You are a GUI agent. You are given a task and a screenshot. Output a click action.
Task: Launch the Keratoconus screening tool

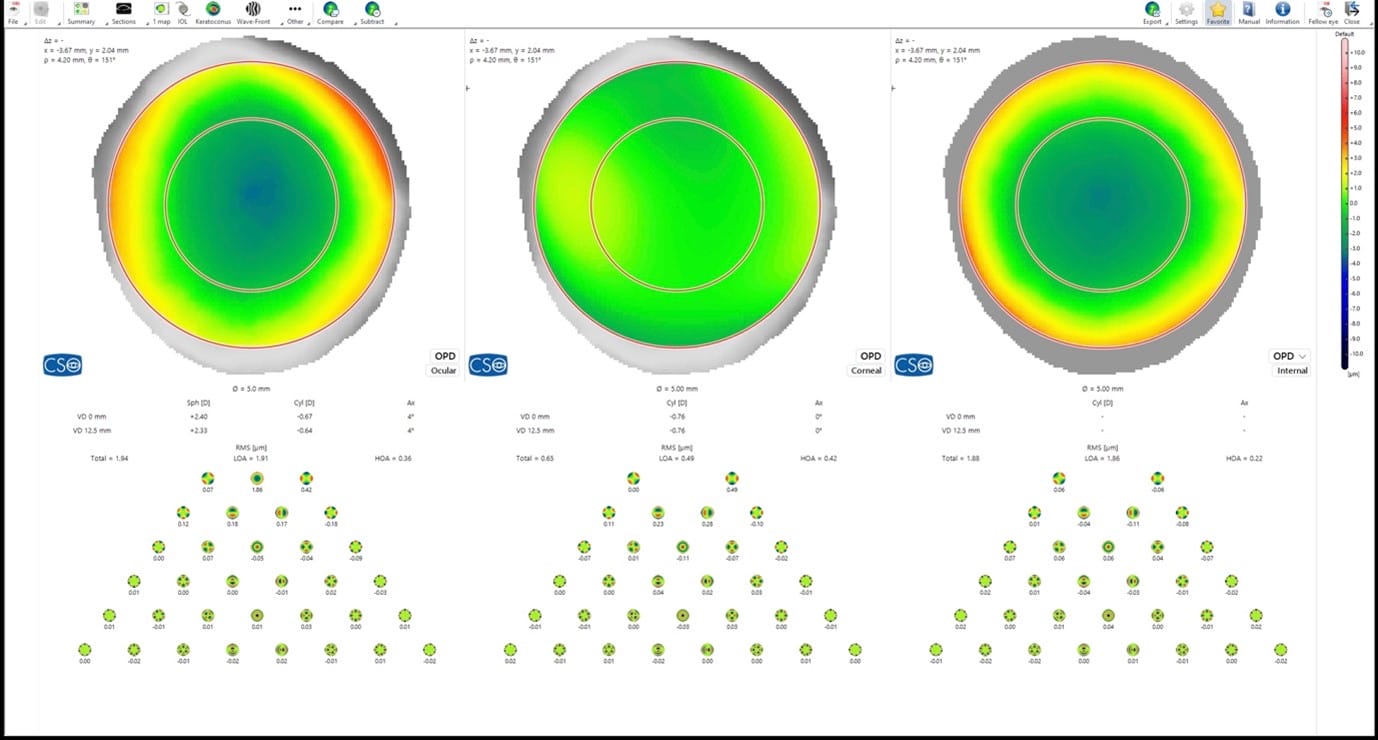pyautogui.click(x=212, y=12)
